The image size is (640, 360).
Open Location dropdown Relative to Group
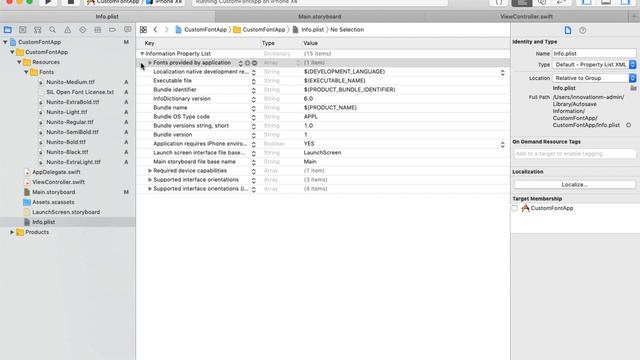pos(594,78)
